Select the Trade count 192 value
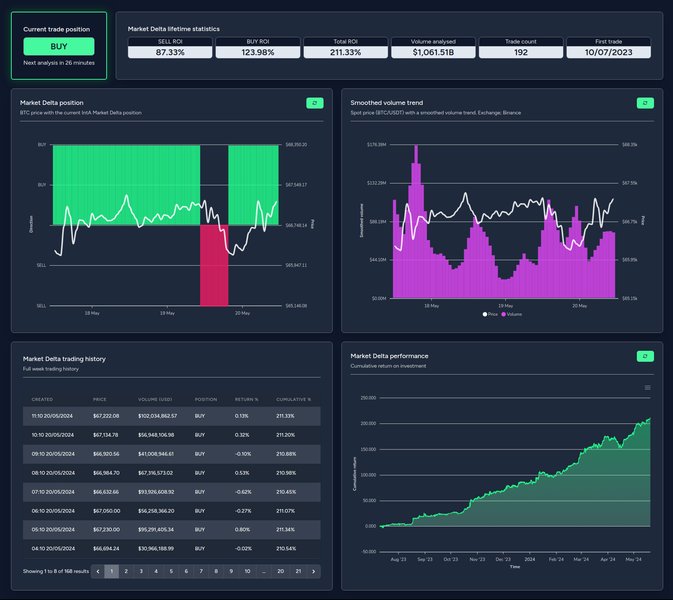Screen dimensions: 673x600 [521, 52]
